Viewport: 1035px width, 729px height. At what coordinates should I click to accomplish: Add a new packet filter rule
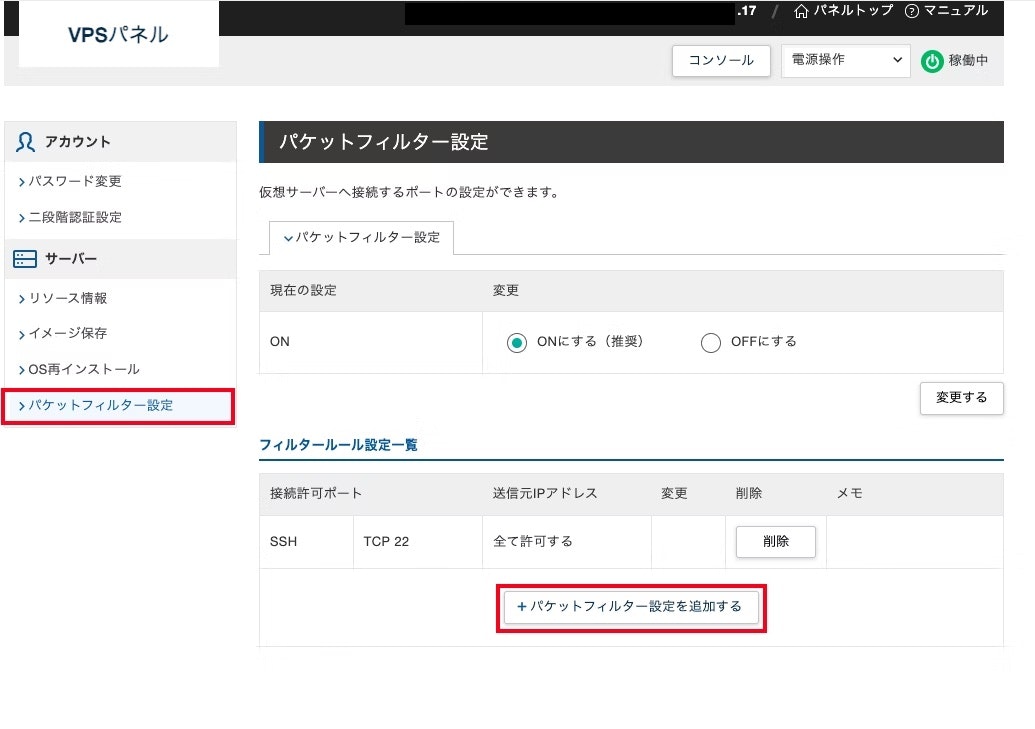tap(631, 607)
